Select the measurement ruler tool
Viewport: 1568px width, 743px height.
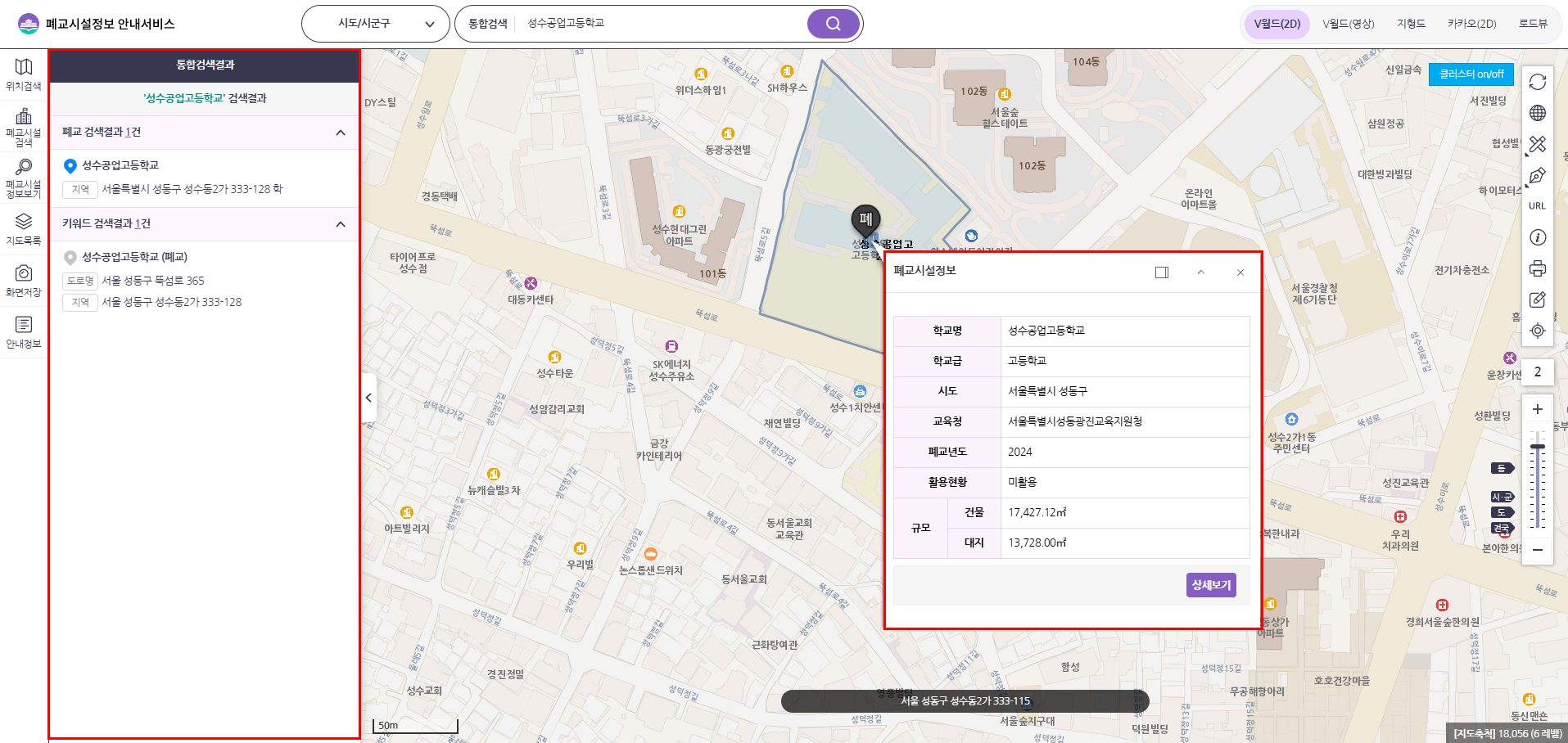coord(1537,144)
